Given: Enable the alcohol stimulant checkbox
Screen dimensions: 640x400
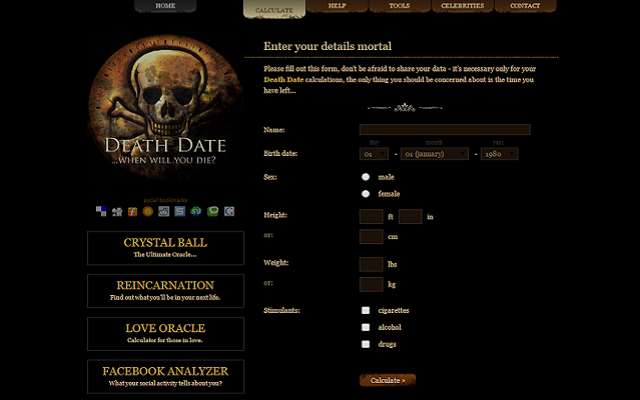Looking at the screenshot, I should click(366, 327).
